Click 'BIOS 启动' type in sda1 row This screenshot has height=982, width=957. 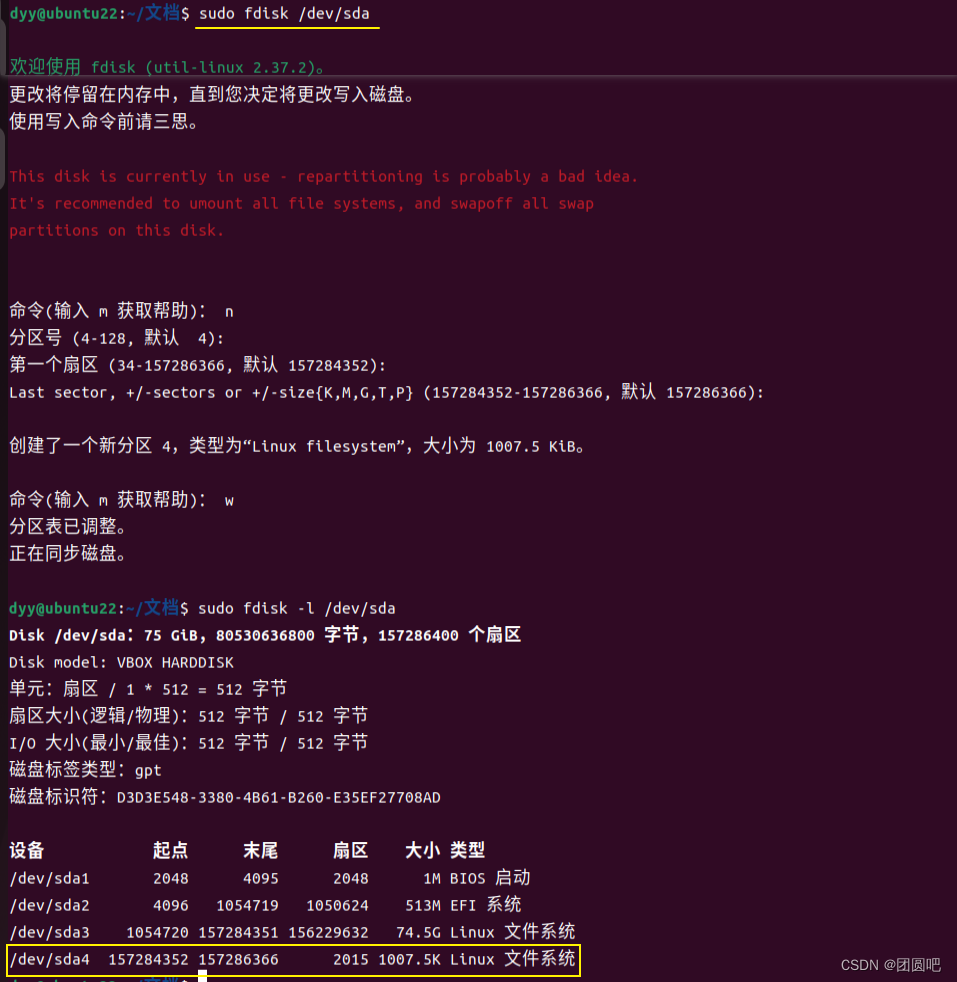click(x=490, y=877)
